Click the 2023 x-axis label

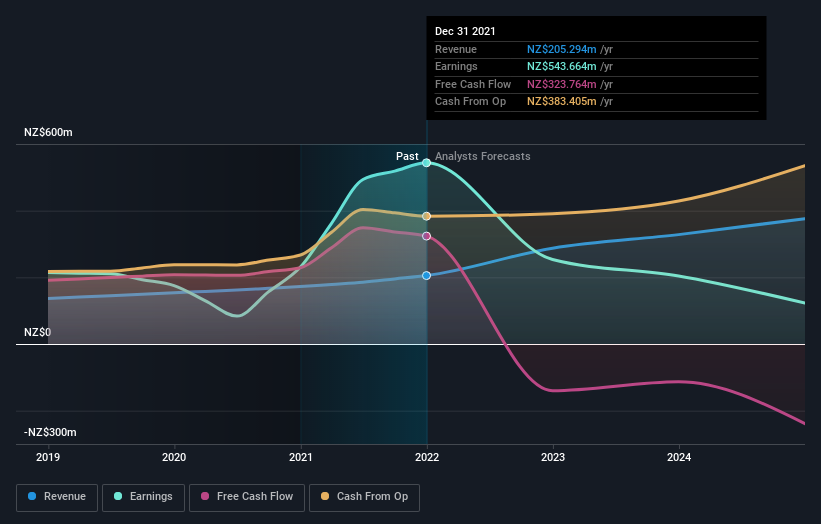click(x=553, y=458)
